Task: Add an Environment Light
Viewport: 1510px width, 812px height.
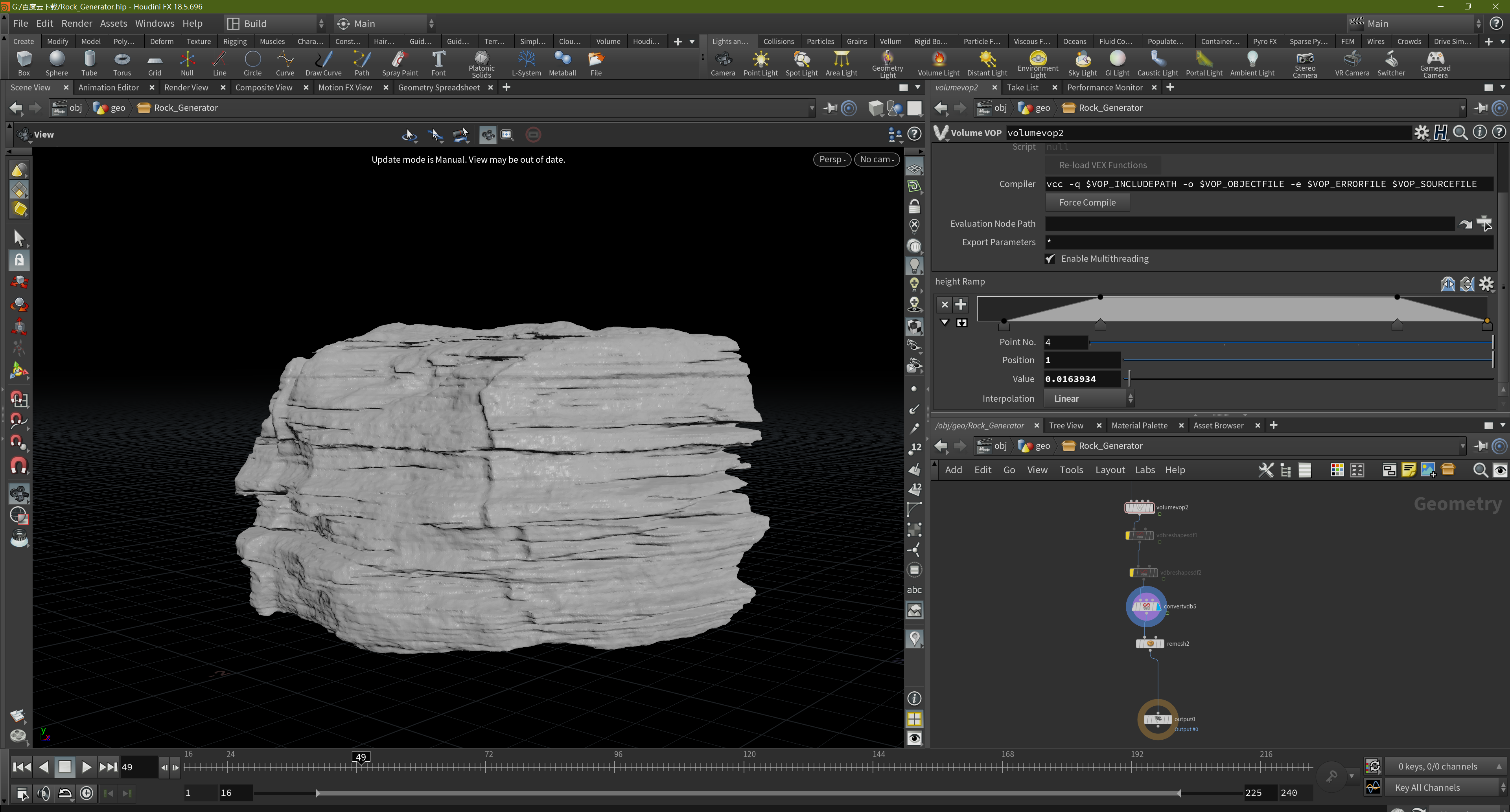Action: tap(1038, 63)
